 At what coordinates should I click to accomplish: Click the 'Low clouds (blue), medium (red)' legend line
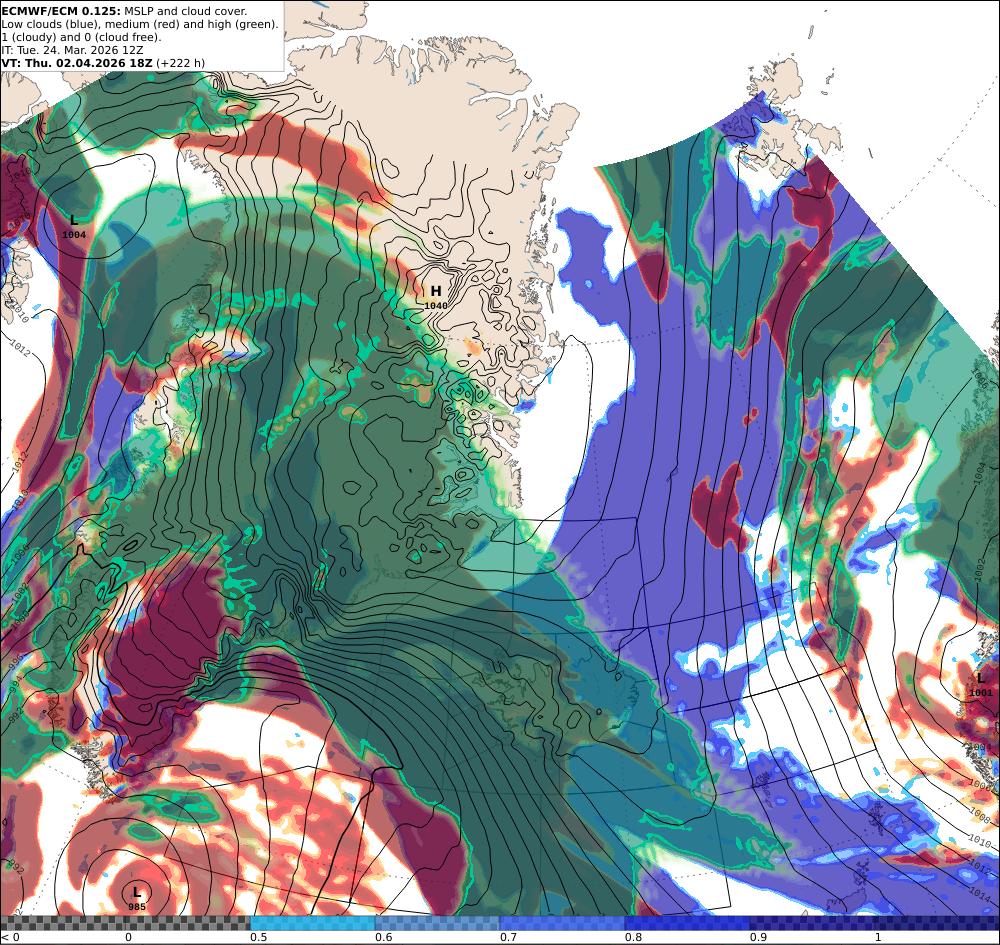coord(140,24)
